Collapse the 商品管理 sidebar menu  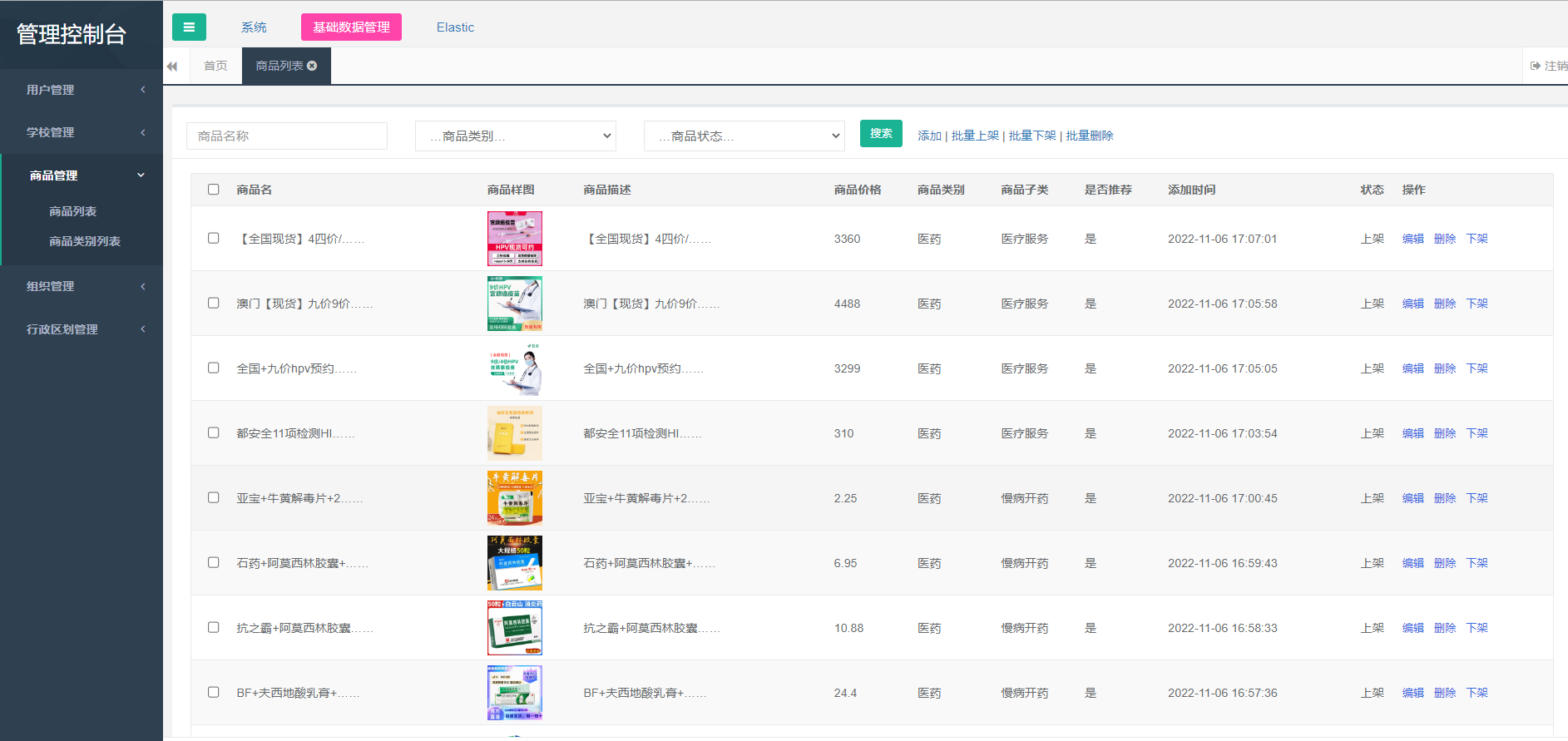click(82, 175)
